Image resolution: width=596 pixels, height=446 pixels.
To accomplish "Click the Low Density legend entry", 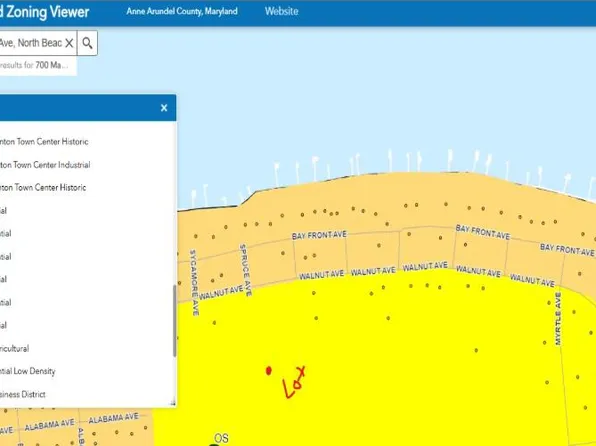I will pos(27,371).
